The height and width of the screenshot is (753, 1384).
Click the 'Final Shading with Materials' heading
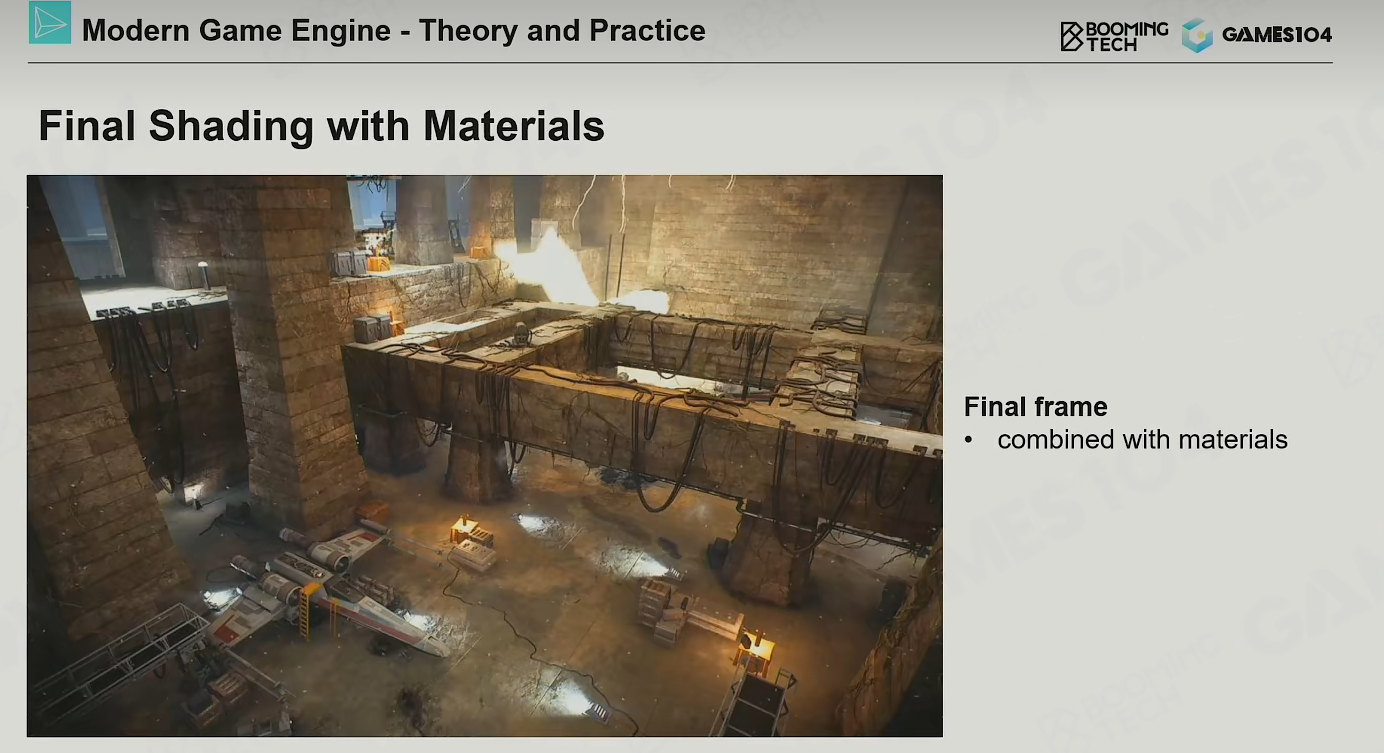coord(321,126)
